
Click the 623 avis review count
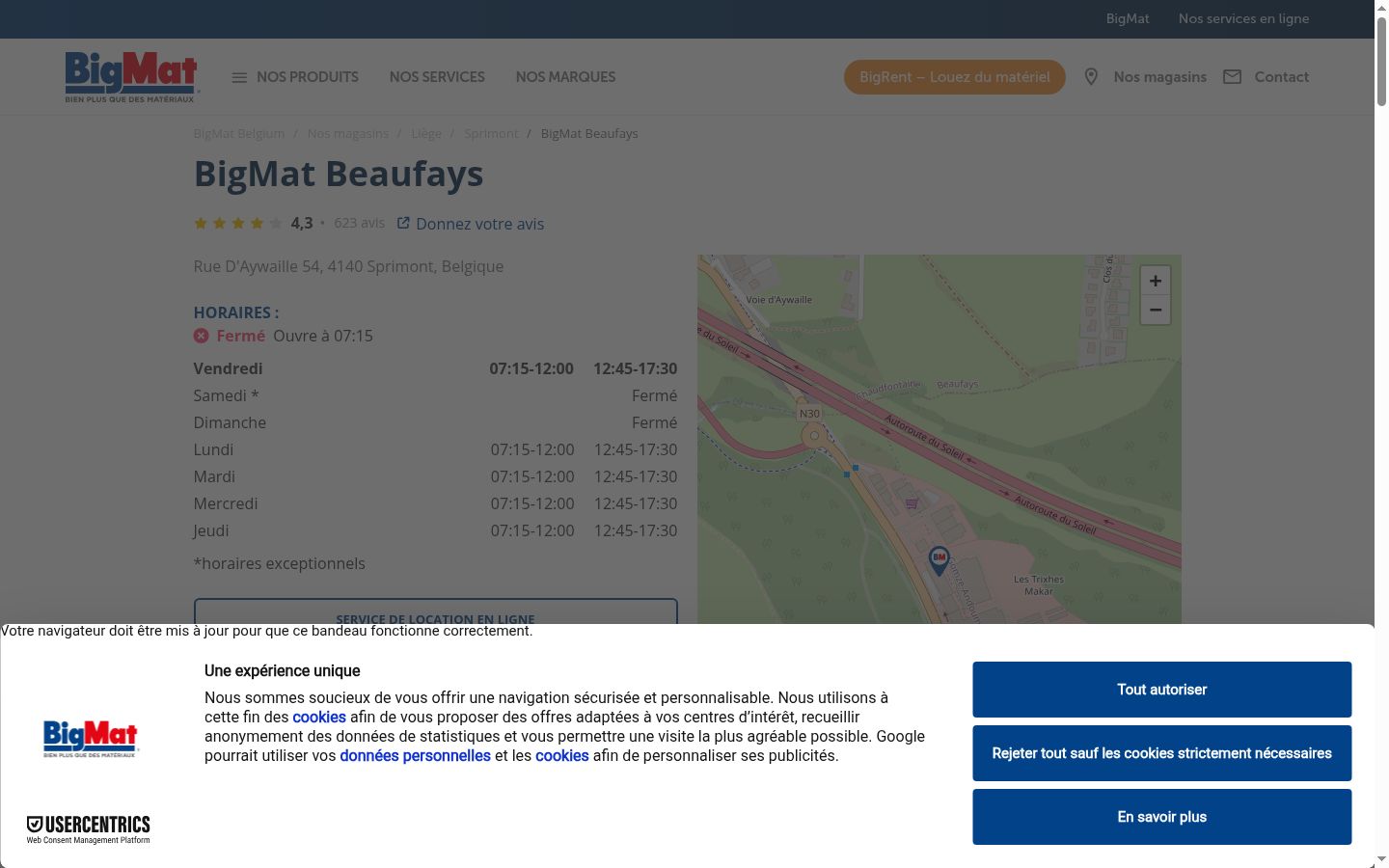(x=359, y=223)
